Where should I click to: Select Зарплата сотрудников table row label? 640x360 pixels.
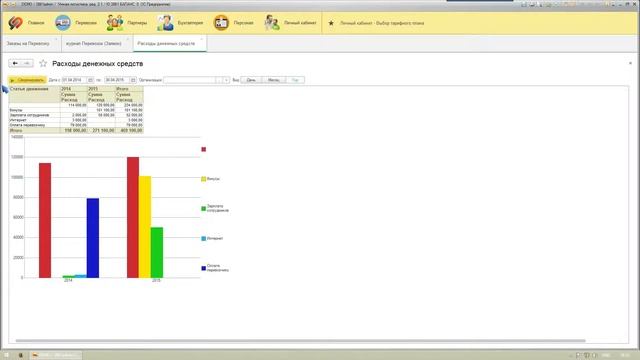coord(34,115)
